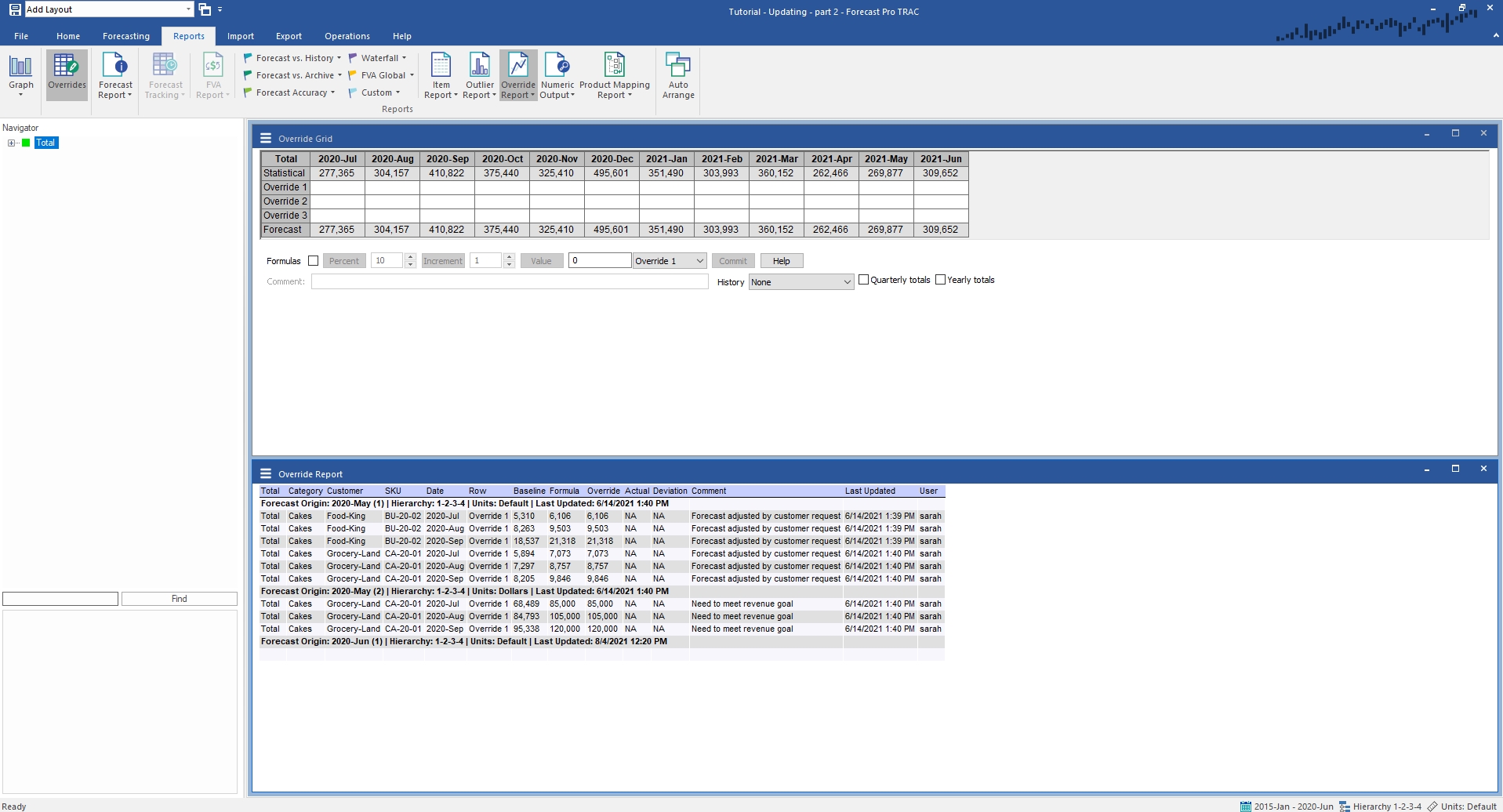Select the Override 1 cell for 2020-Jul
The width and height of the screenshot is (1503, 812).
(337, 187)
